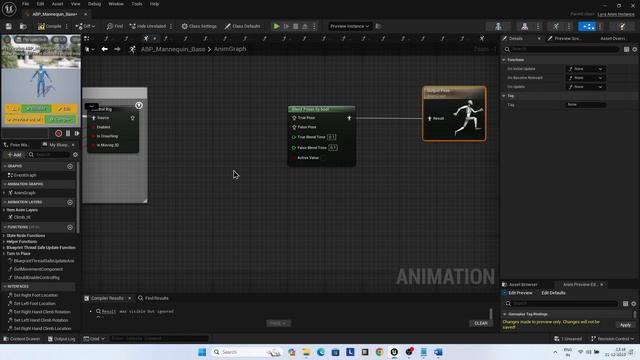Click the Add button in My Blueprint
The image size is (640, 360).
click(14, 155)
